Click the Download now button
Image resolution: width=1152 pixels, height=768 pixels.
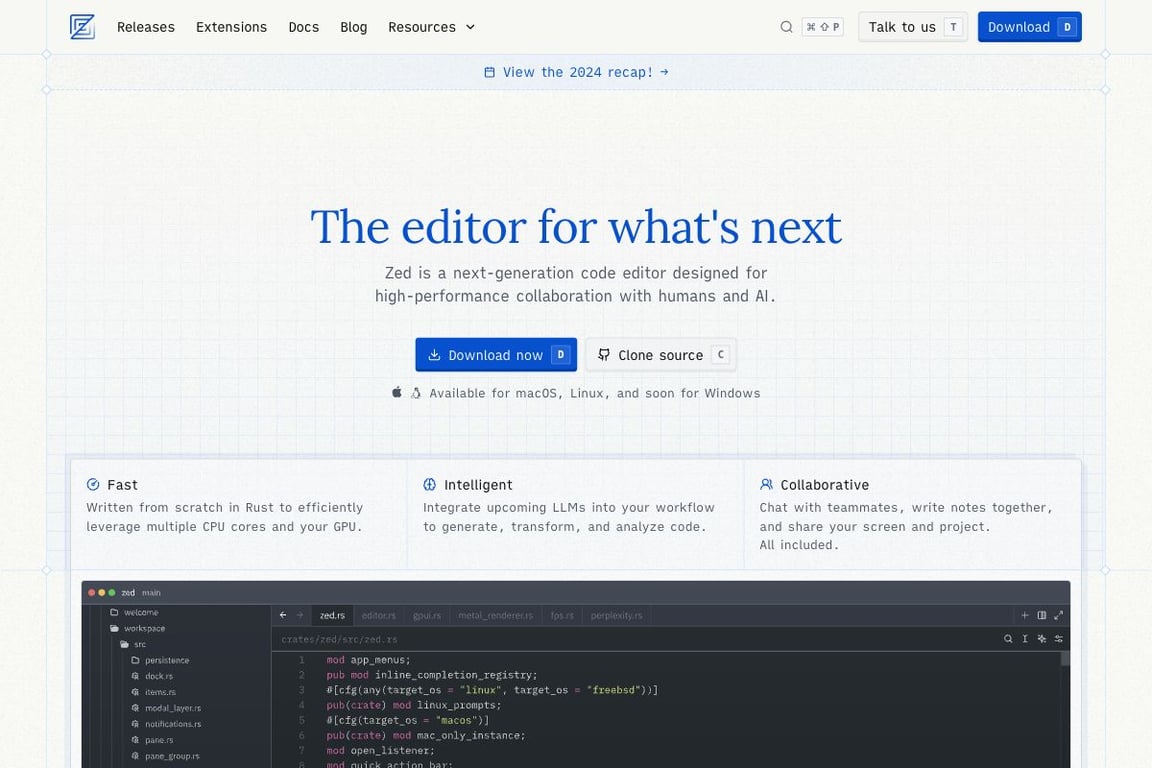496,355
